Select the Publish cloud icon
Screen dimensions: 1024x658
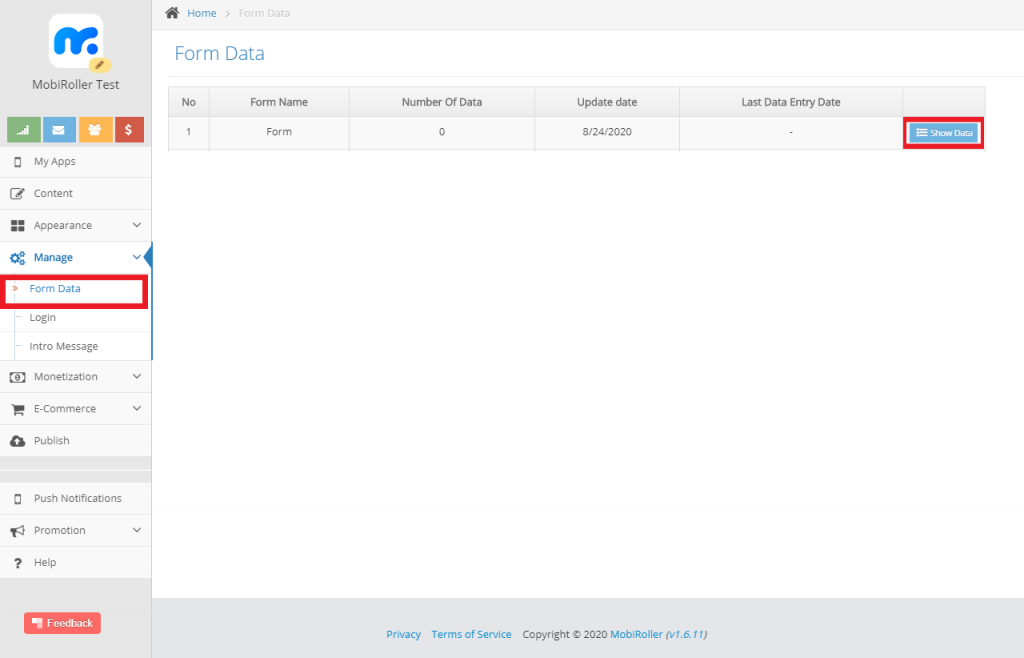tap(17, 440)
